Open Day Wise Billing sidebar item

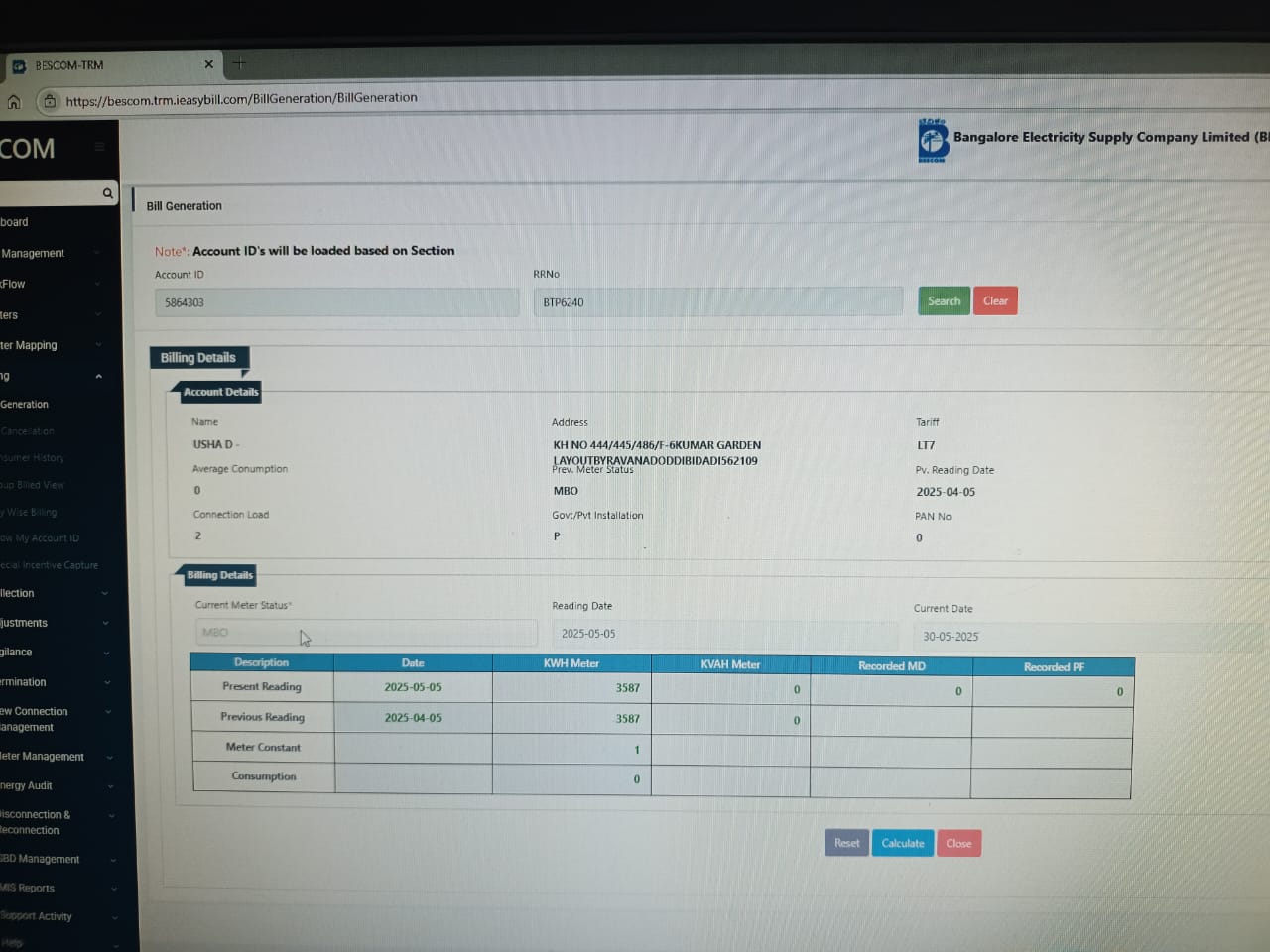[x=29, y=512]
